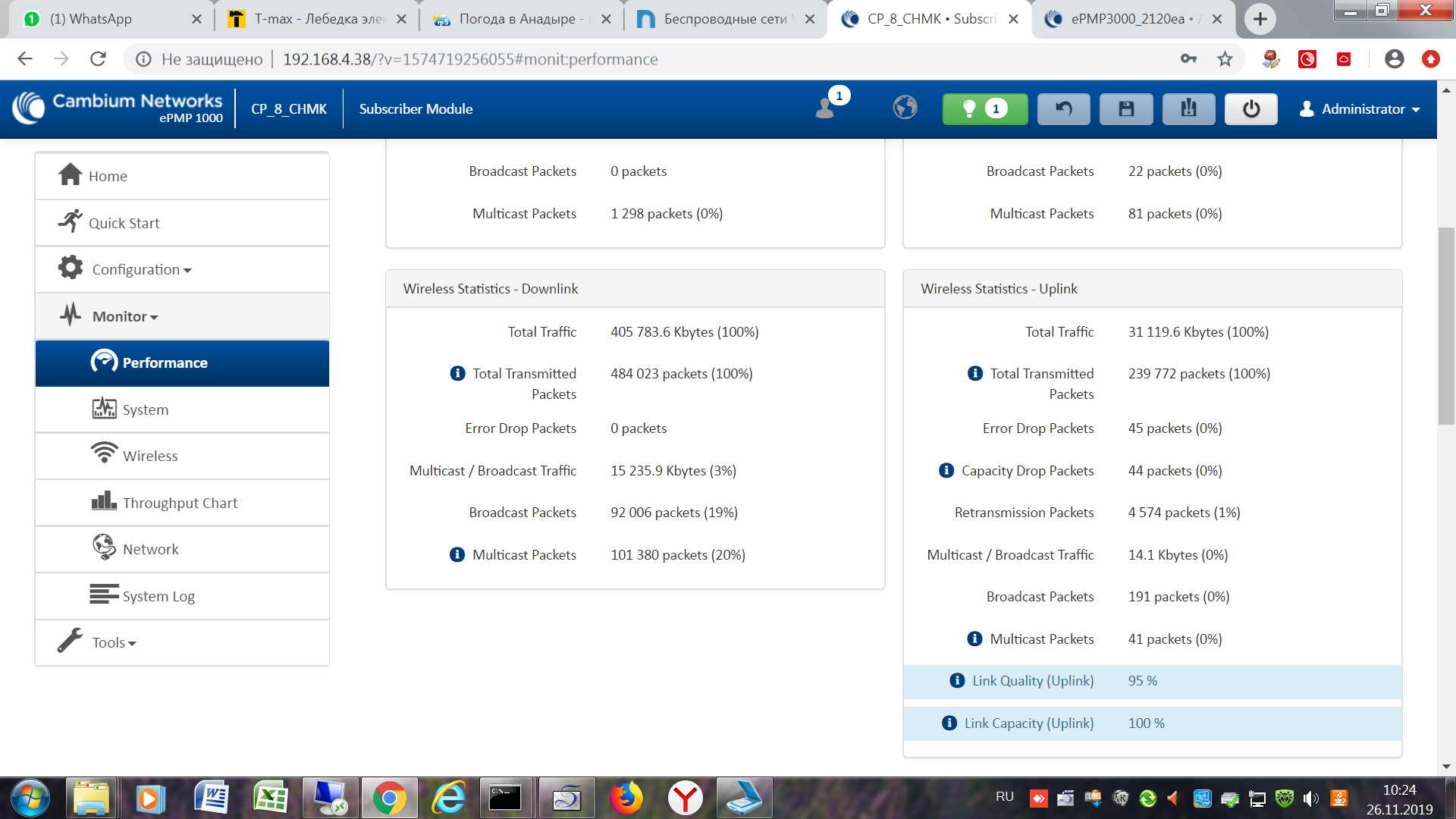Click the undo changes arrow button
The image size is (1456, 819).
tap(1063, 109)
